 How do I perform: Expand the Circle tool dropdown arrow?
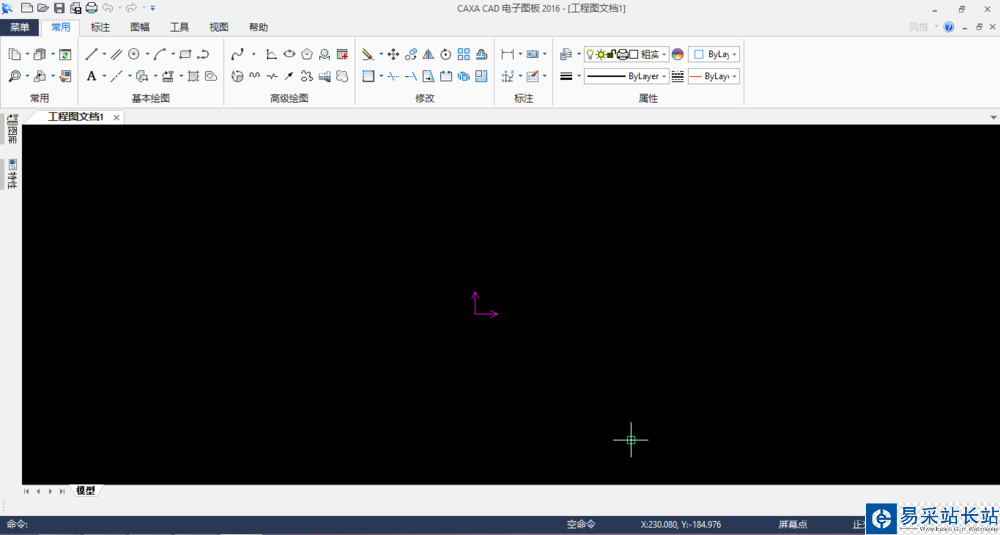click(x=147, y=54)
